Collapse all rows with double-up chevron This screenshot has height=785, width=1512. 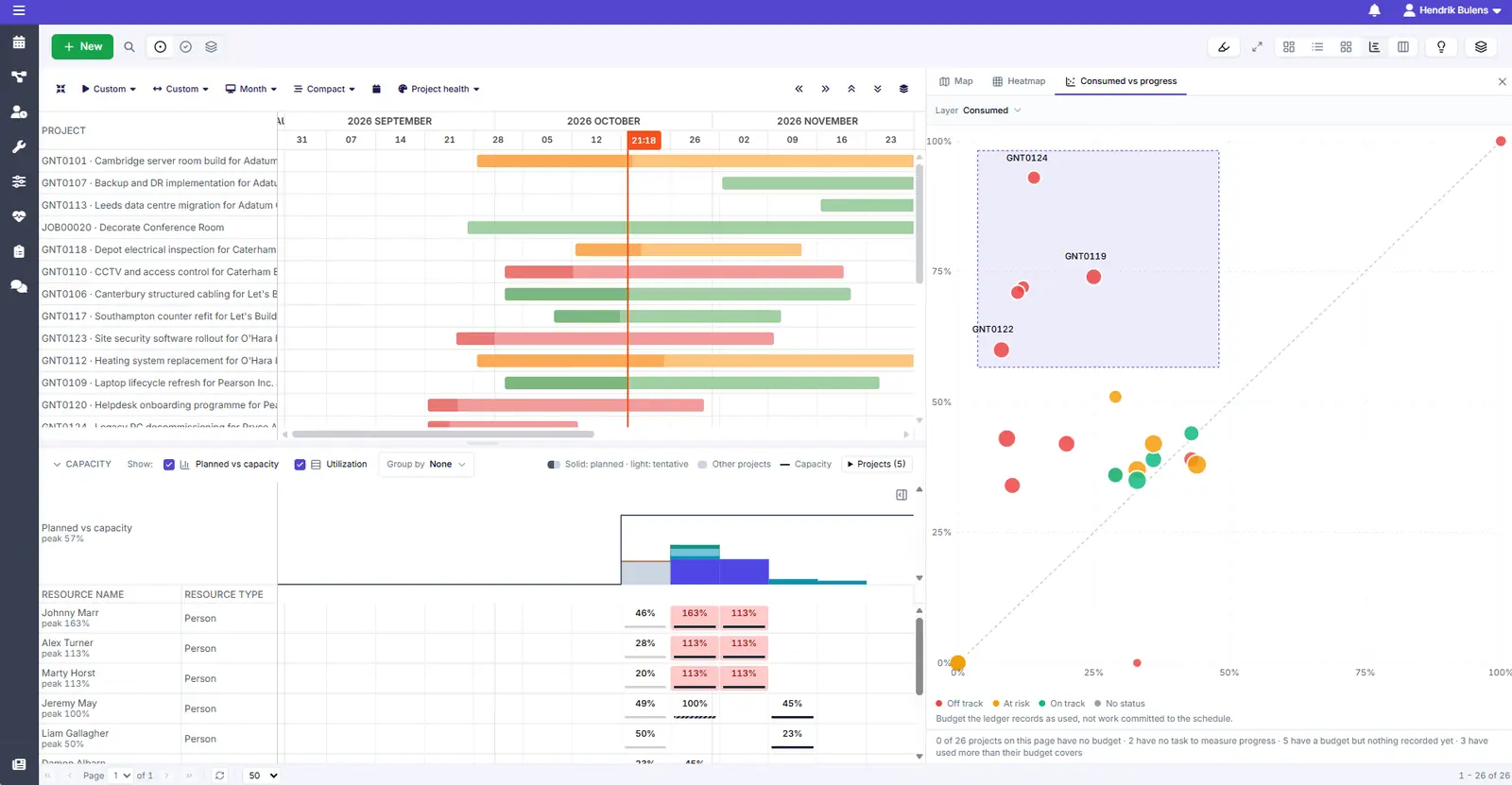coord(851,89)
